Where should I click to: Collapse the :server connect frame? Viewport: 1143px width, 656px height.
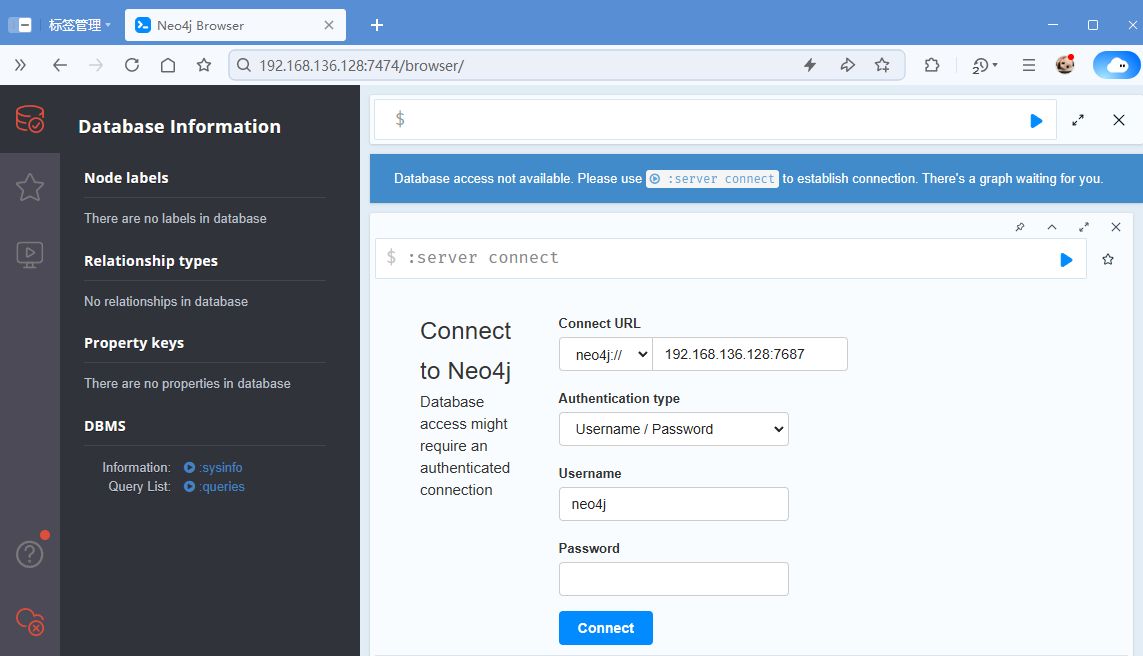pyautogui.click(x=1052, y=227)
